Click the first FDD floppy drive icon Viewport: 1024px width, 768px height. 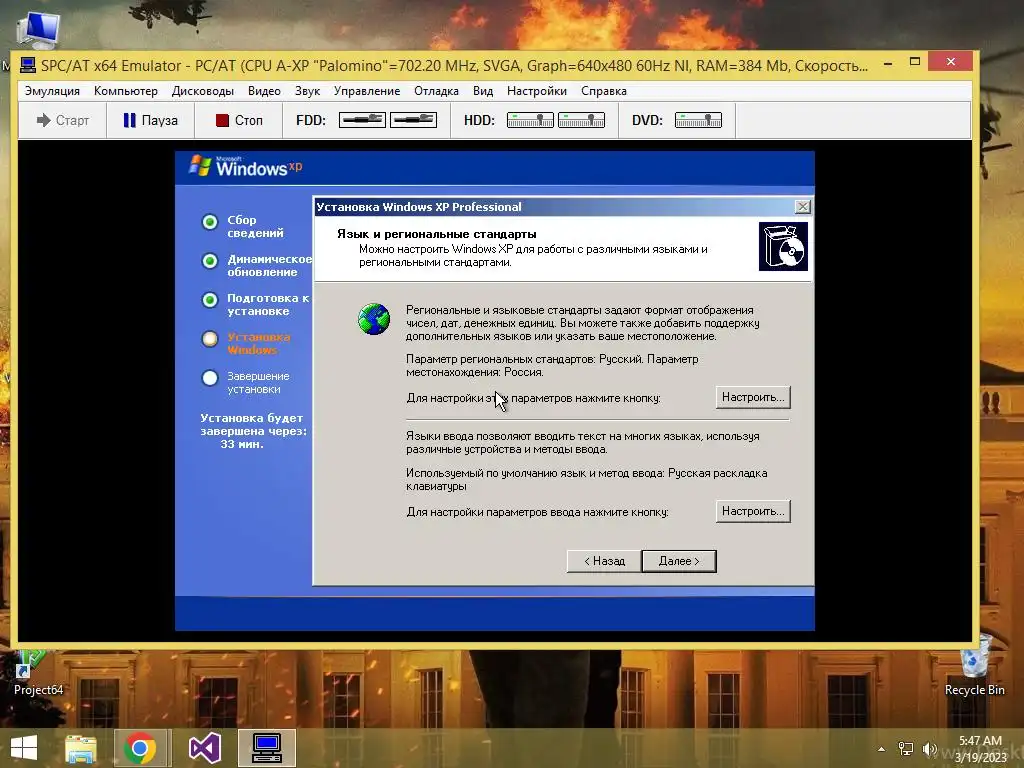362,120
